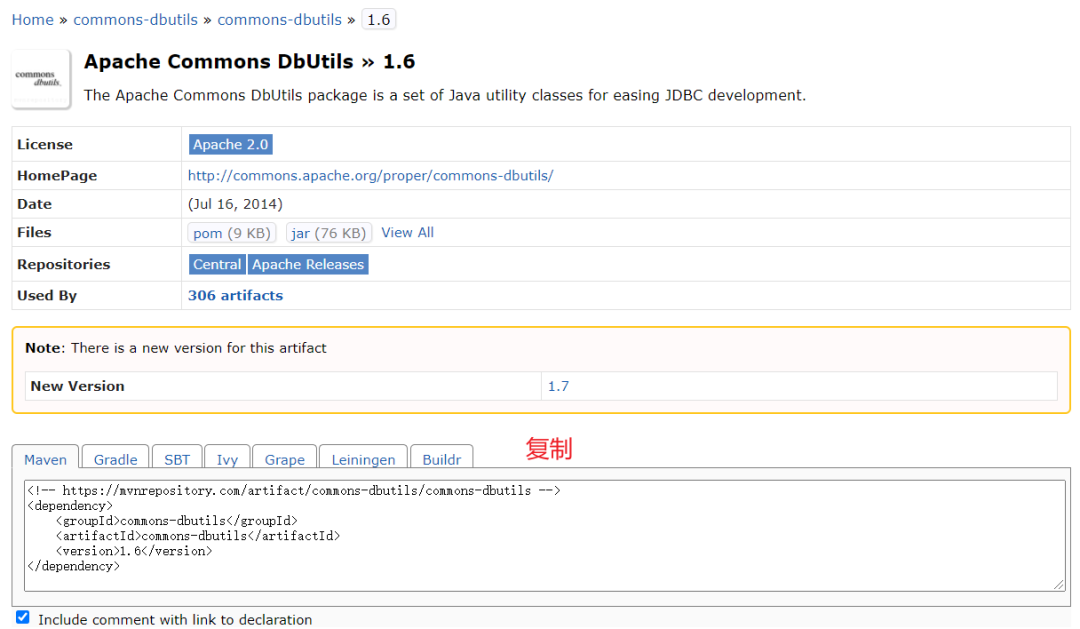Click the textarea resize handle corner
This screenshot has height=629, width=1080.
tap(1059, 584)
